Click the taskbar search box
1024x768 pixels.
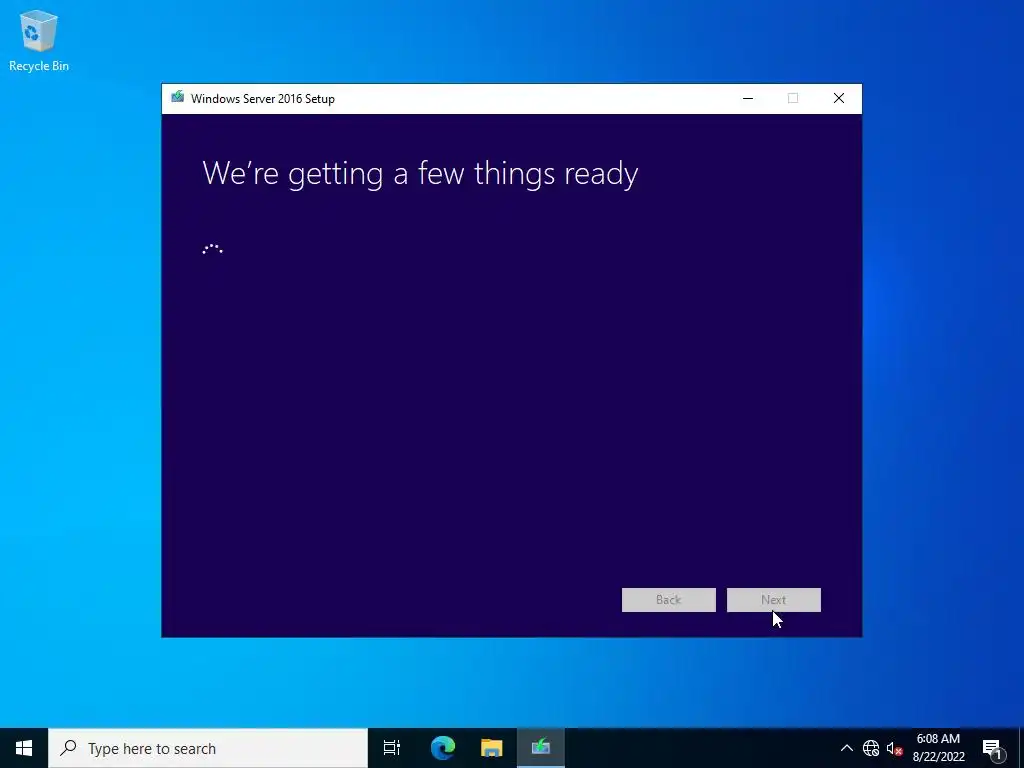tap(208, 748)
